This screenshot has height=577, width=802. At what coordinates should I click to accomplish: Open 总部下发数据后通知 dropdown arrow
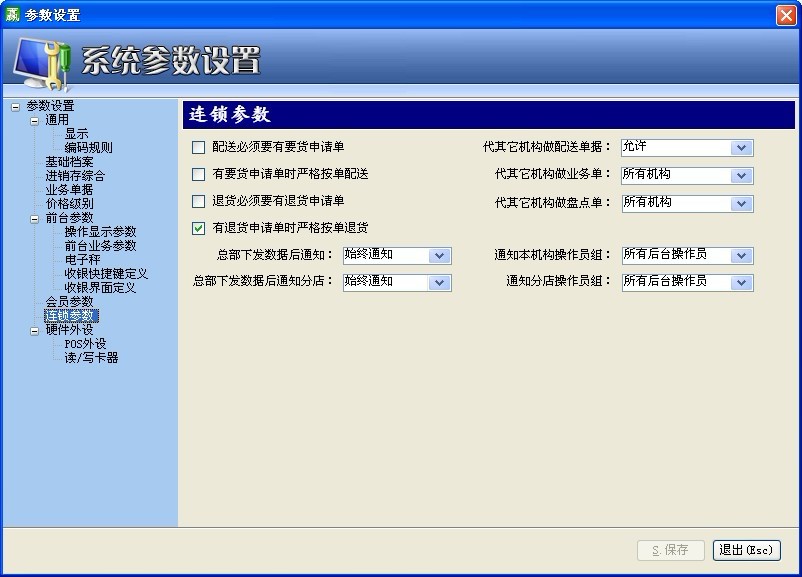[x=439, y=255]
